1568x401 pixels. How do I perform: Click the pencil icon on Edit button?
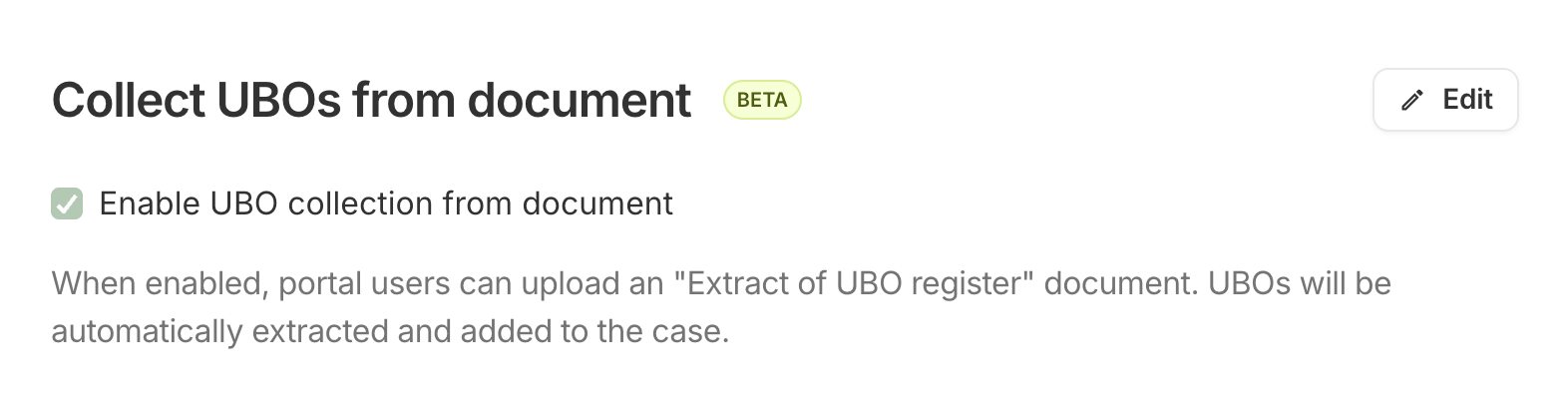[x=1411, y=100]
